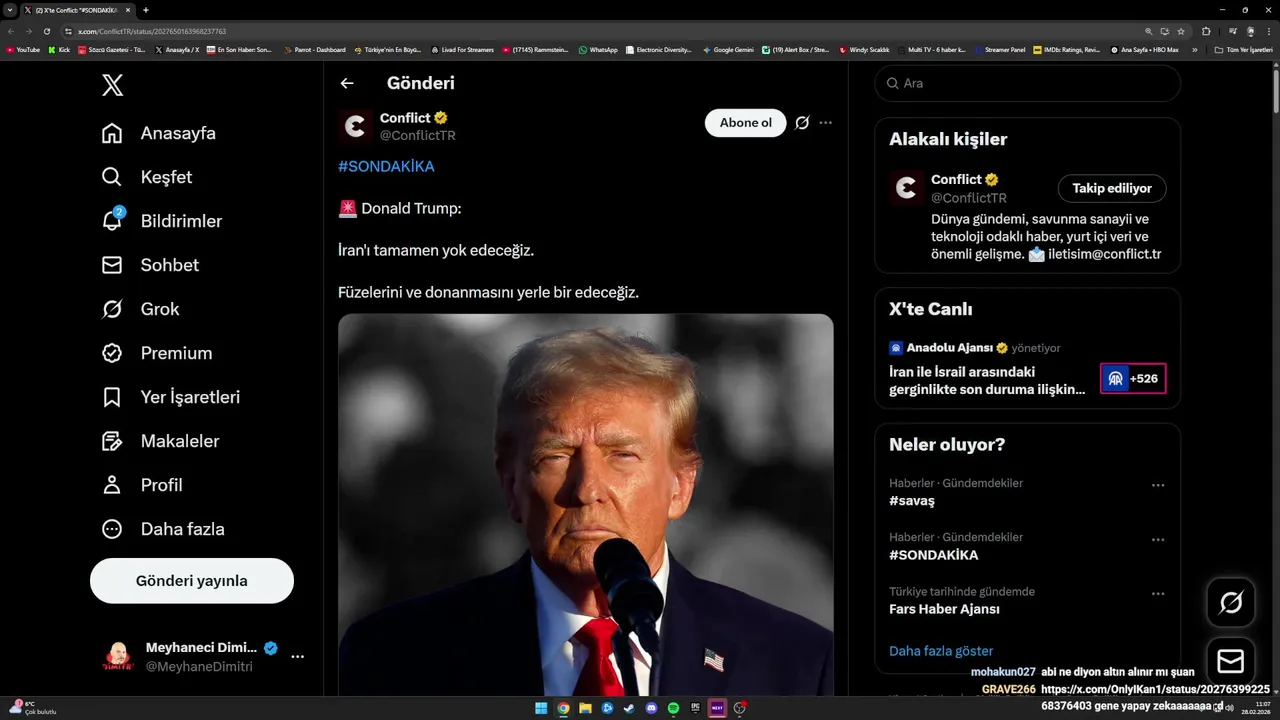Click the Grok icon on the post
The height and width of the screenshot is (720, 1280).
[802, 123]
